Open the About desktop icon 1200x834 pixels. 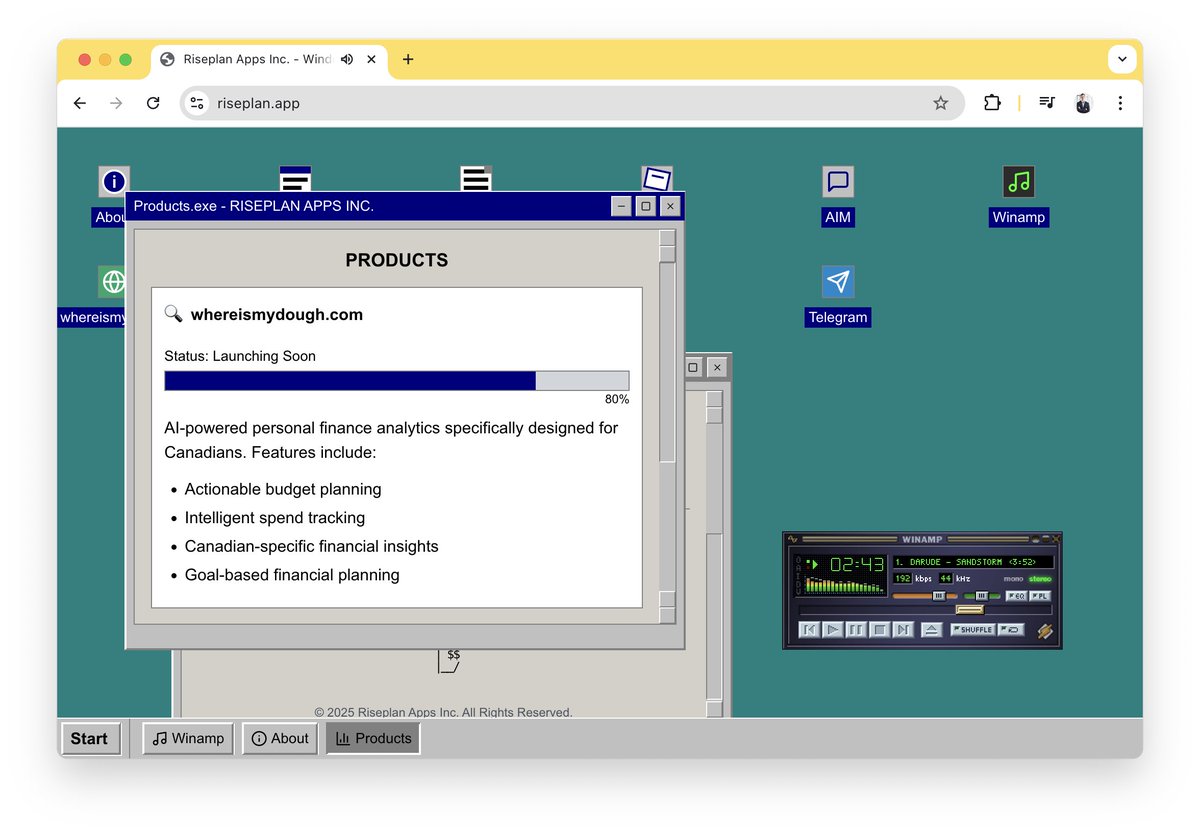point(114,181)
